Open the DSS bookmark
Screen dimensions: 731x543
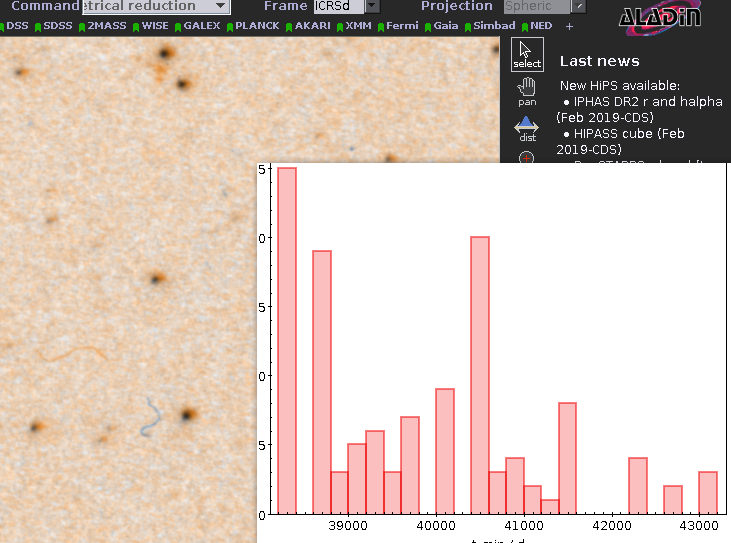[17, 26]
